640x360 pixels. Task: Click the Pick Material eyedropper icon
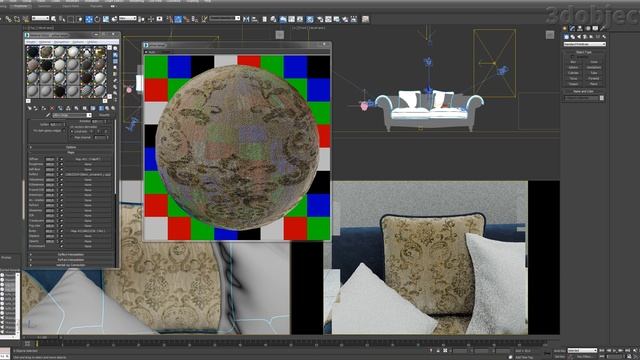(x=48, y=115)
